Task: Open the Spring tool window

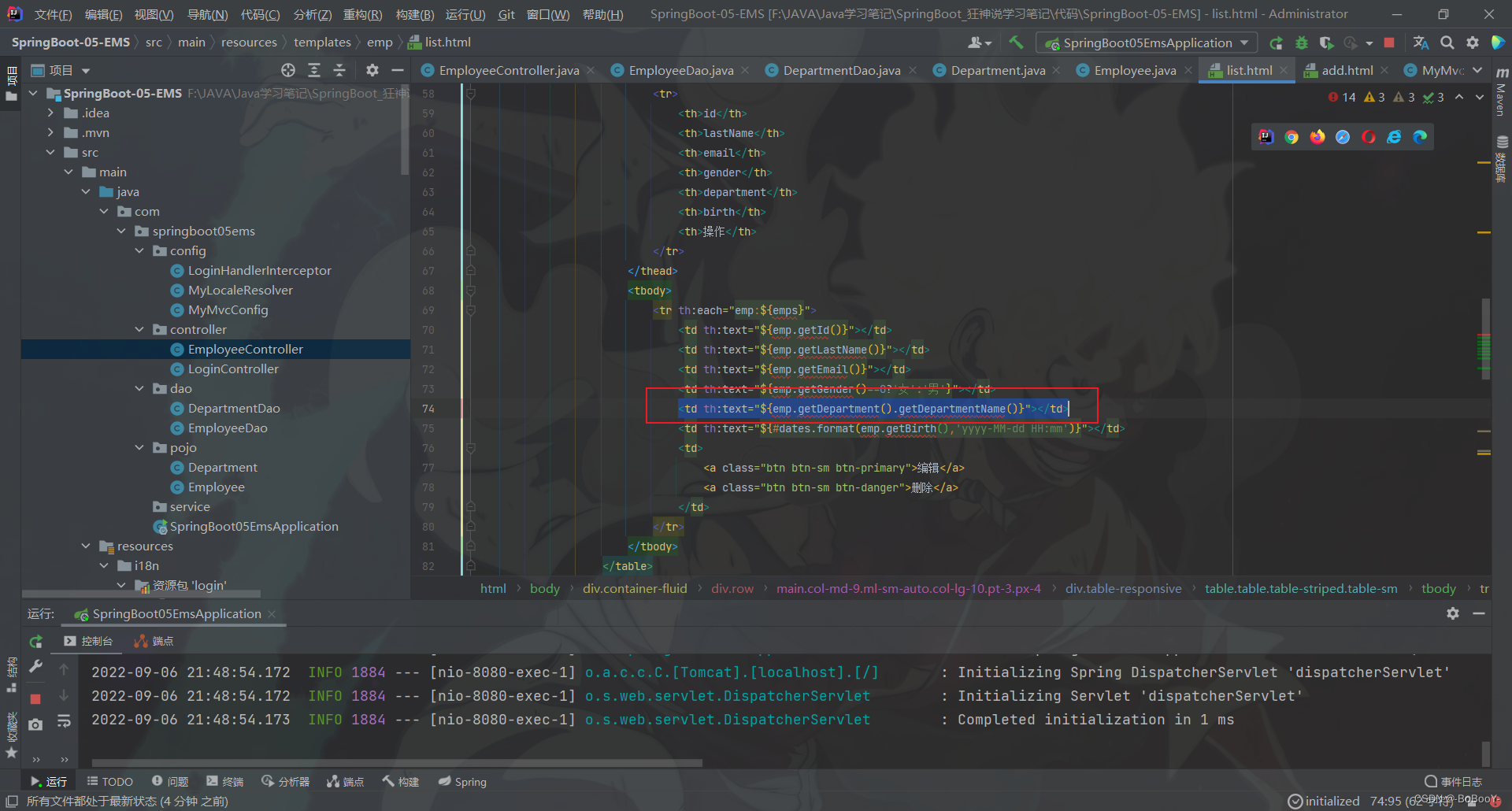Action: pyautogui.click(x=462, y=781)
